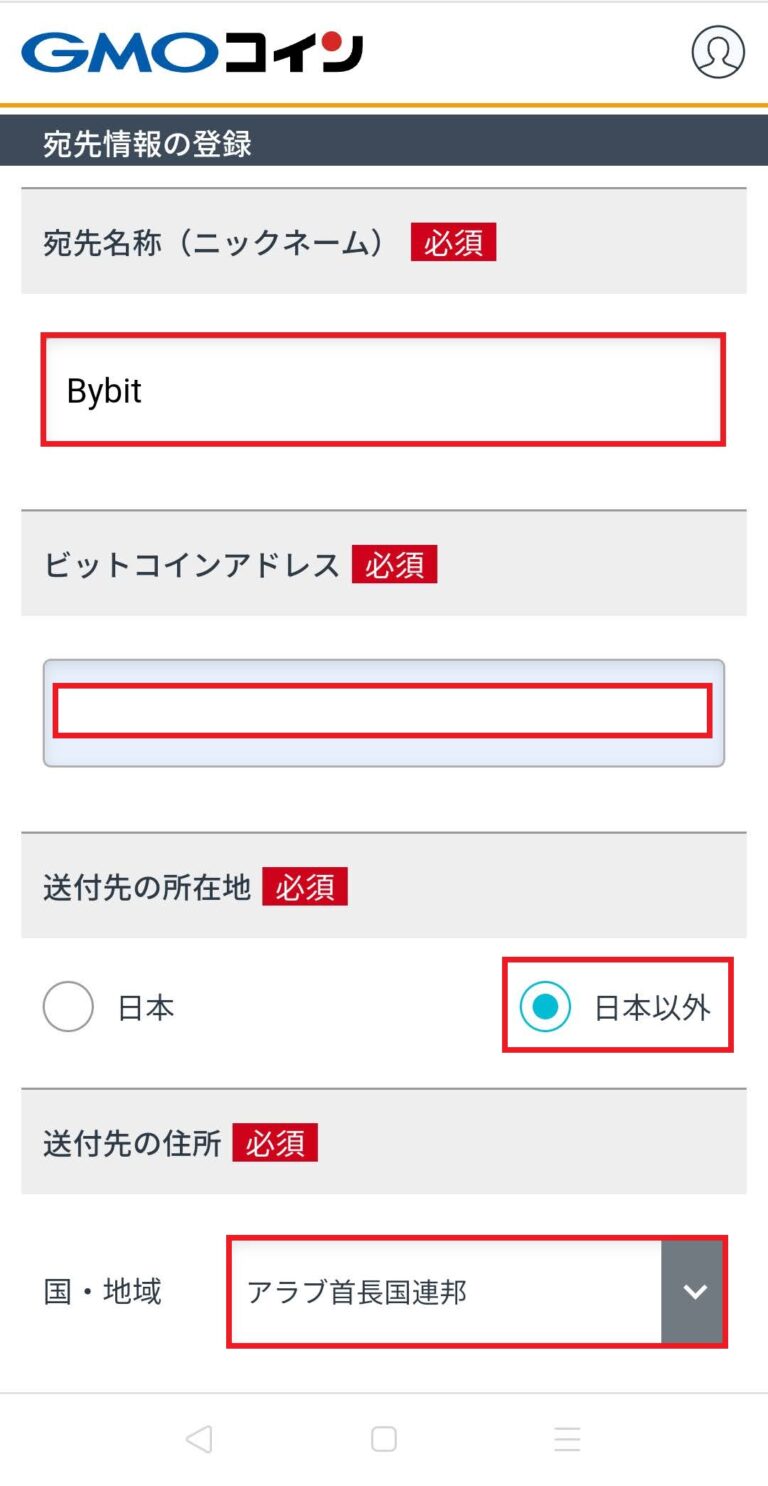The width and height of the screenshot is (768, 1486).
Task: Click the chevron on the country selector
Action: click(694, 1291)
